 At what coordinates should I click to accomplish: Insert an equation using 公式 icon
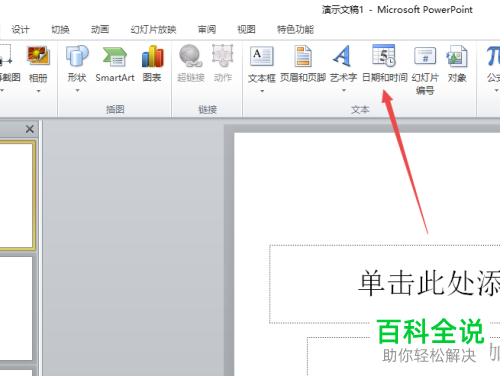coord(493,56)
